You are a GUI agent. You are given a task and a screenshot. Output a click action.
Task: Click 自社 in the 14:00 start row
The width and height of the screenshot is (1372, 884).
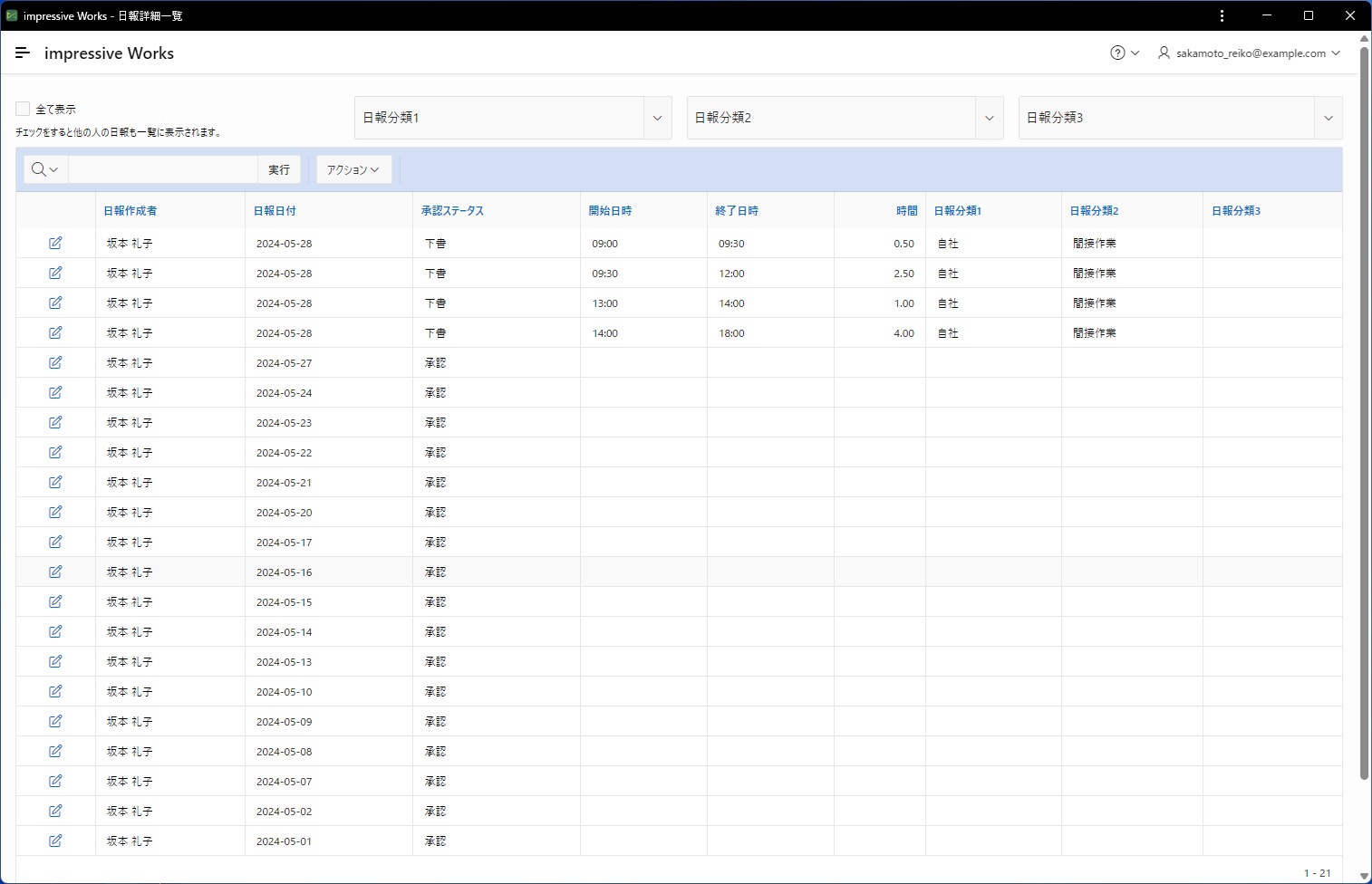click(948, 333)
